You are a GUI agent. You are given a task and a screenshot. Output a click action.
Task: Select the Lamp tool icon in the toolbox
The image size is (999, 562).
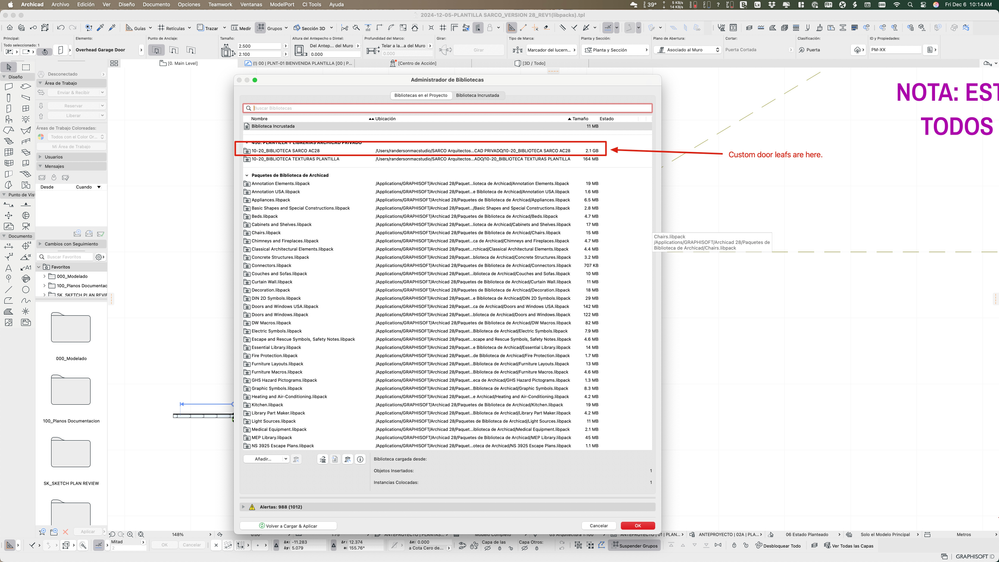point(25,119)
